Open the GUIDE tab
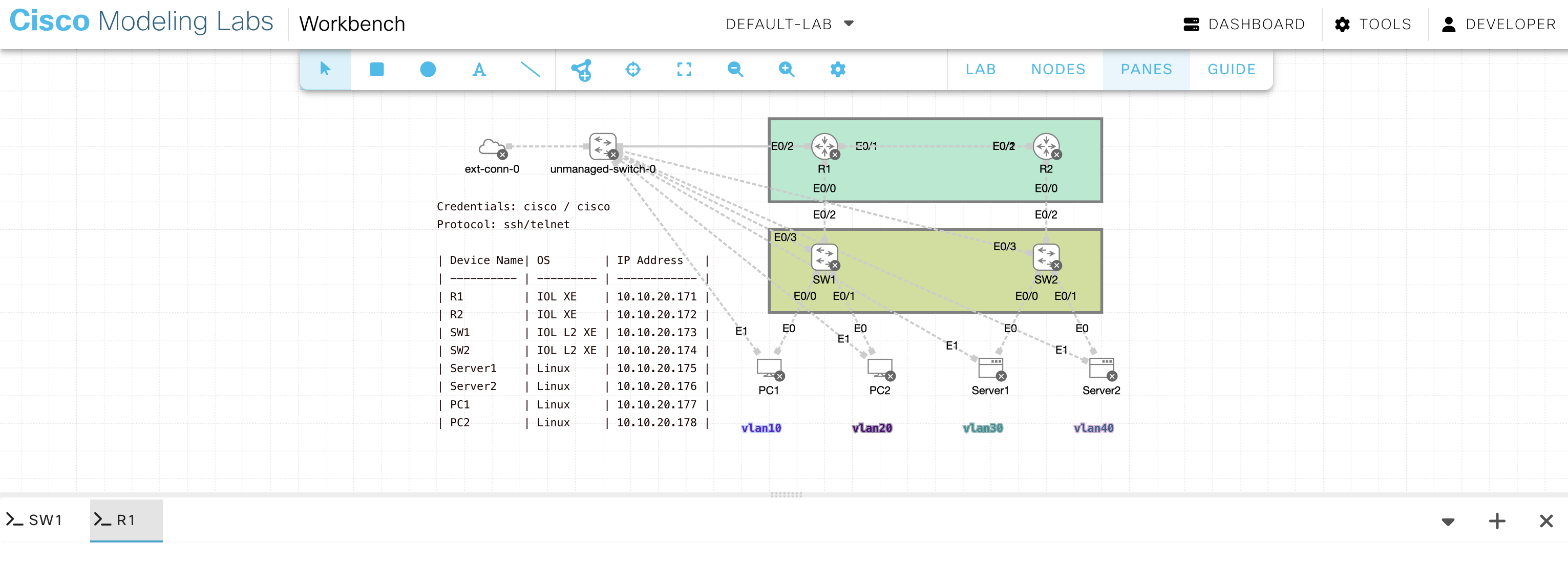1568x565 pixels. tap(1232, 69)
